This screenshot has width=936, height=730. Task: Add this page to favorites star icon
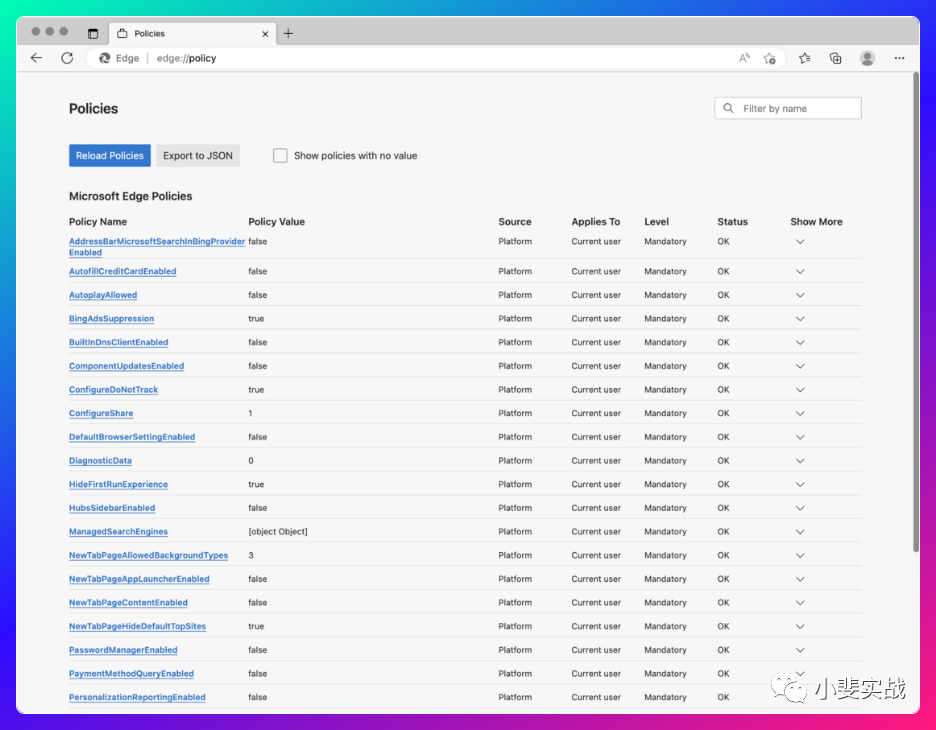point(769,58)
